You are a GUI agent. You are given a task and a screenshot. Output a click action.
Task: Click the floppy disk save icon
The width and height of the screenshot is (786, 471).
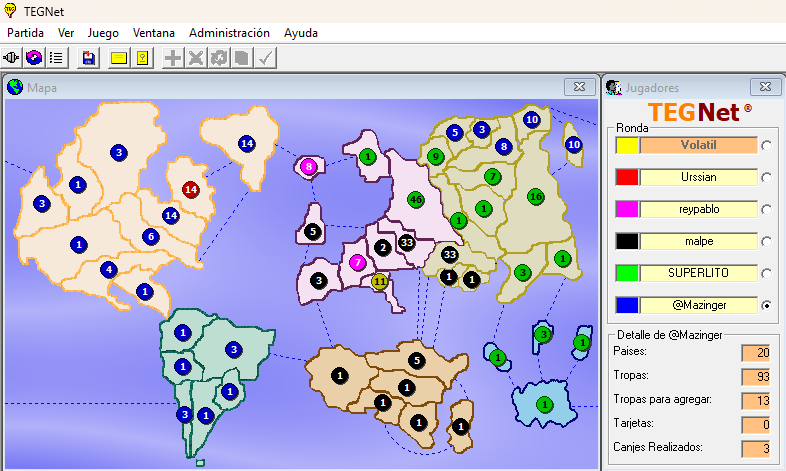tap(89, 58)
